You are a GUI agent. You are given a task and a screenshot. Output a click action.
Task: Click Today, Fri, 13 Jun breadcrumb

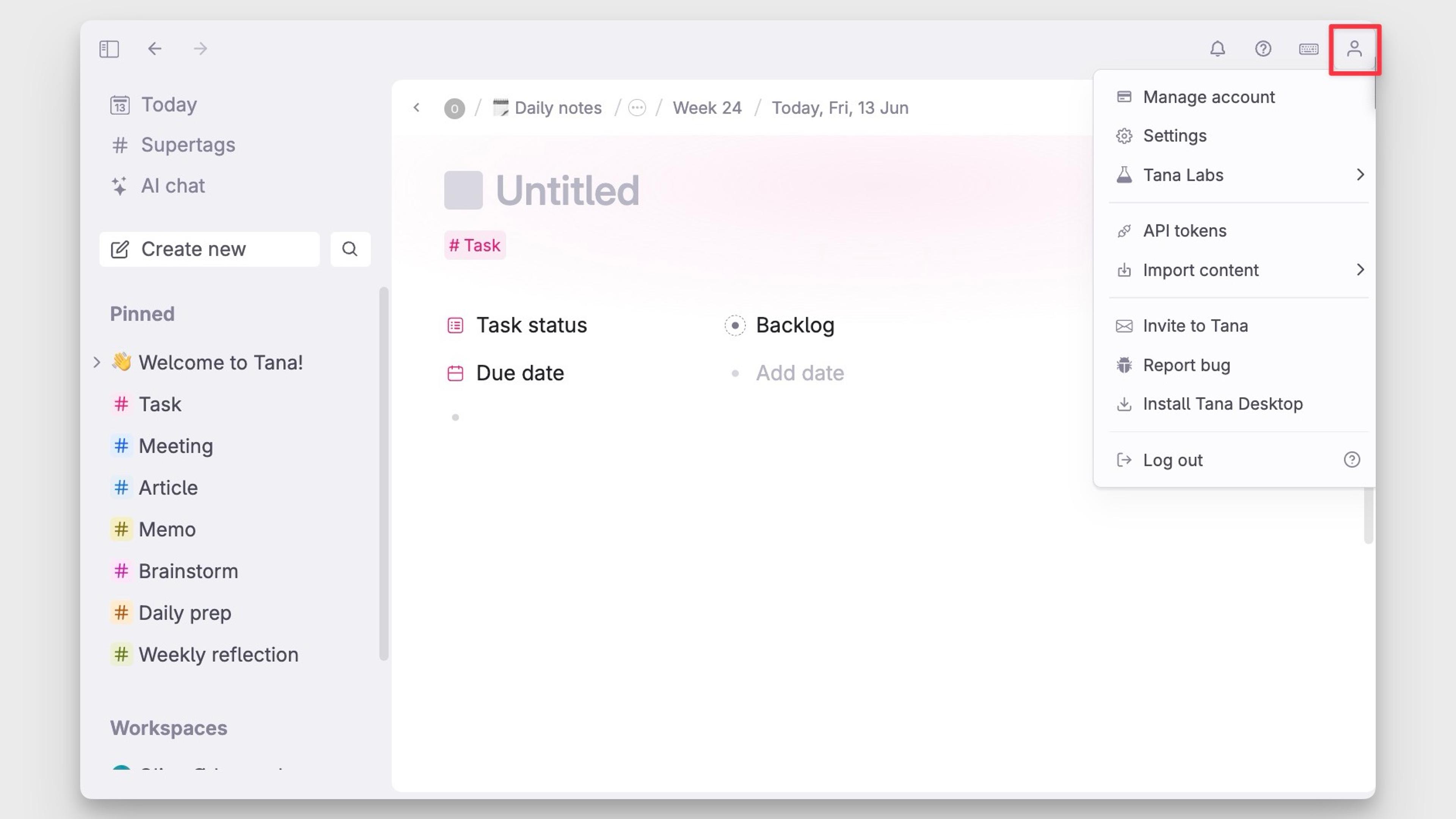(x=840, y=108)
